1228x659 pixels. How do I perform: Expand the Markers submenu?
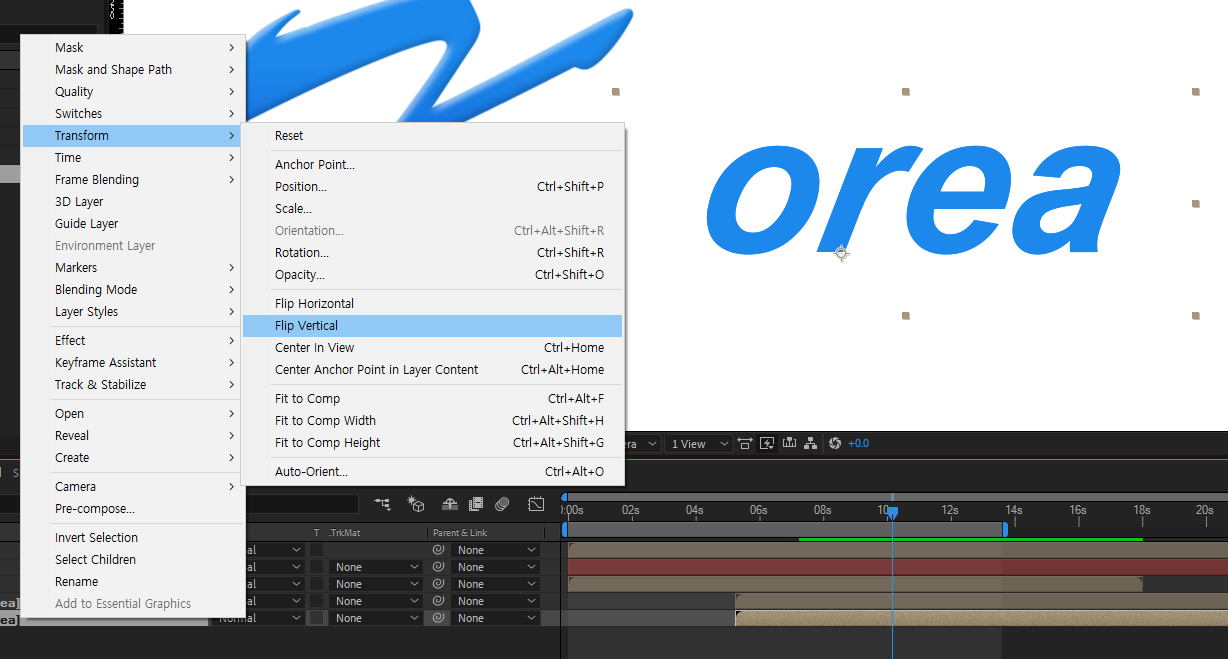click(x=133, y=267)
